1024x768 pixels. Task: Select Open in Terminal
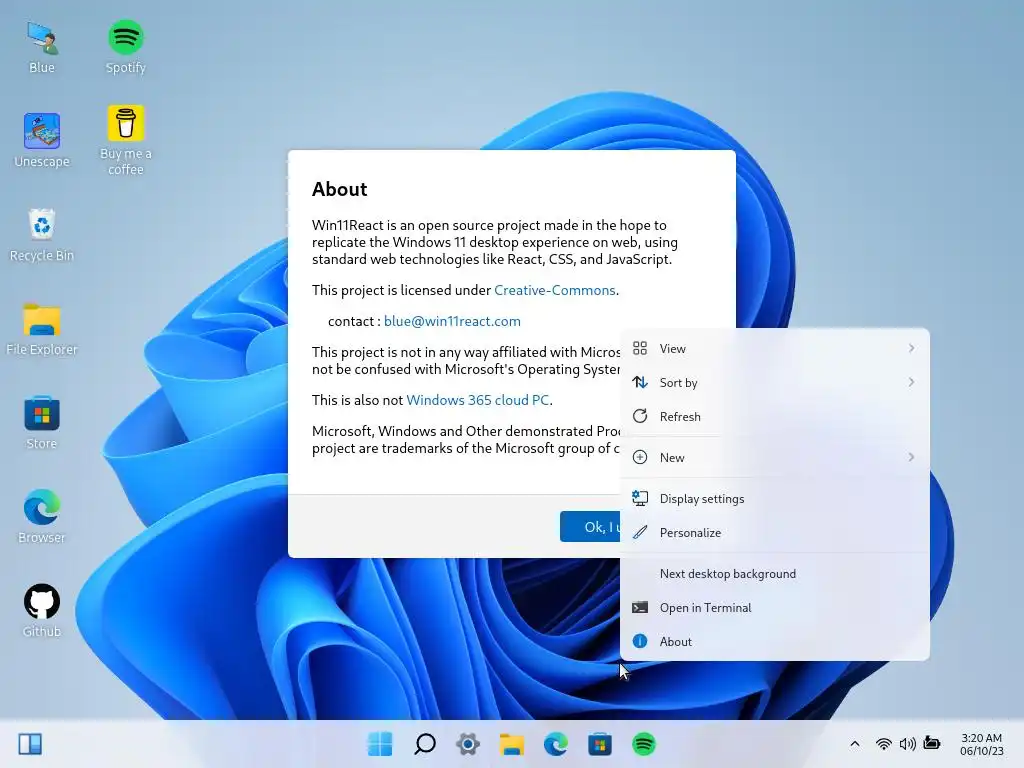coord(775,608)
